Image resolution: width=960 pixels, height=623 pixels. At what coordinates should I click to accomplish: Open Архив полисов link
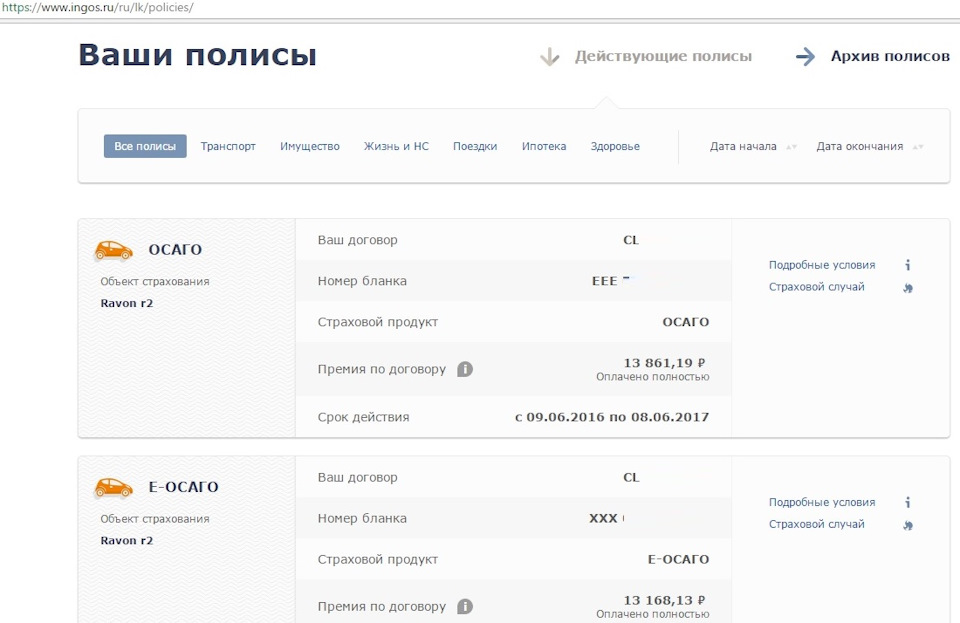coord(890,56)
